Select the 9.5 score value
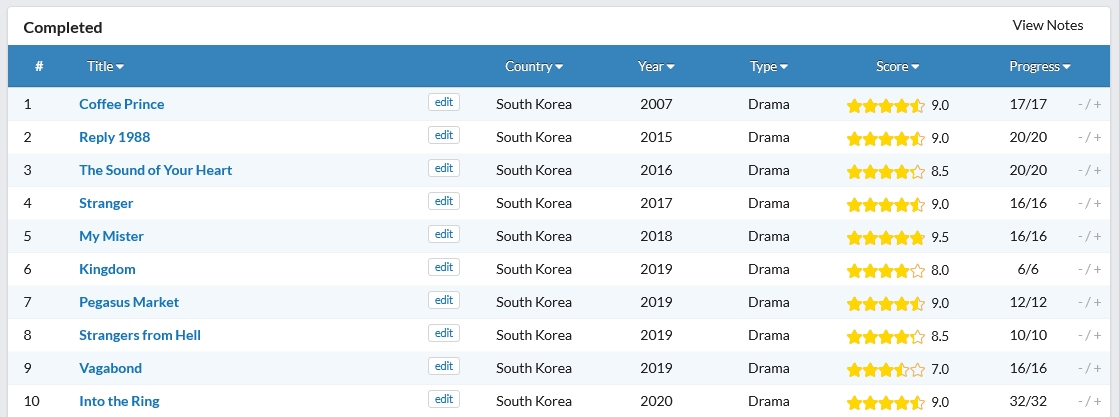1119x417 pixels. click(x=940, y=238)
